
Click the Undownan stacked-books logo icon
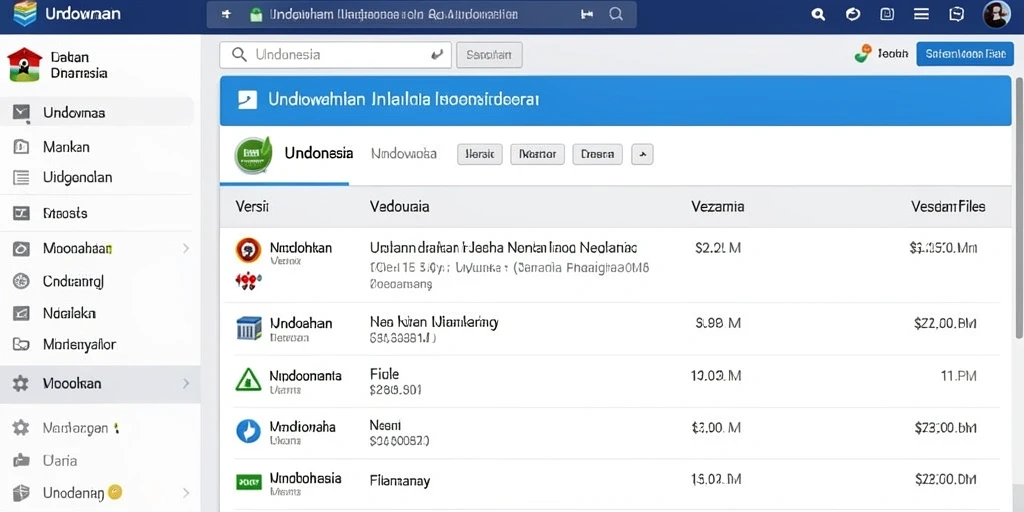click(25, 14)
